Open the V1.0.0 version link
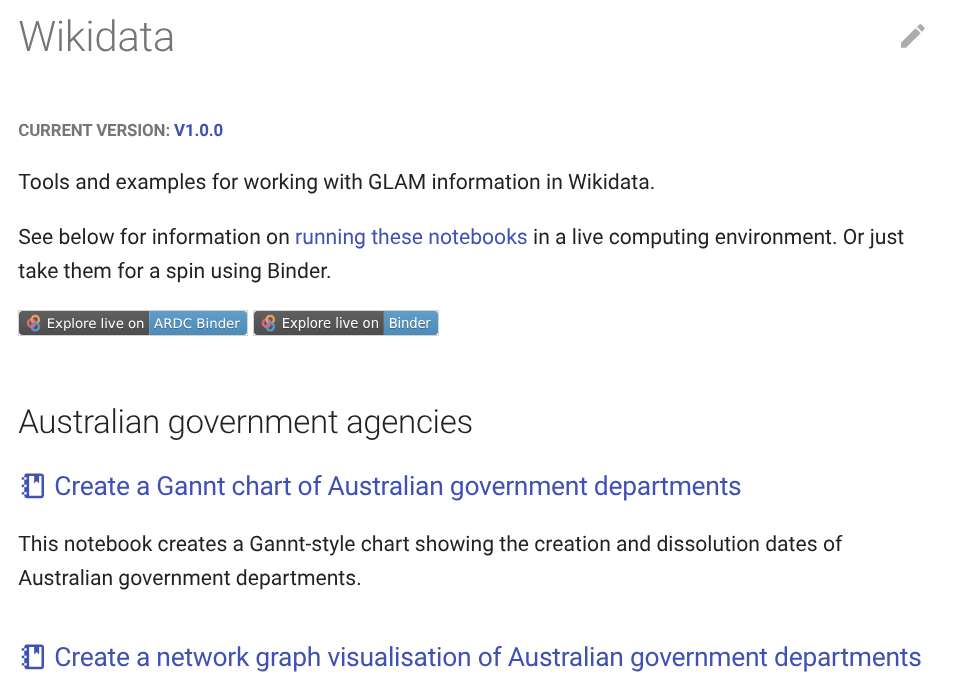This screenshot has width=954, height=700. coord(198,130)
